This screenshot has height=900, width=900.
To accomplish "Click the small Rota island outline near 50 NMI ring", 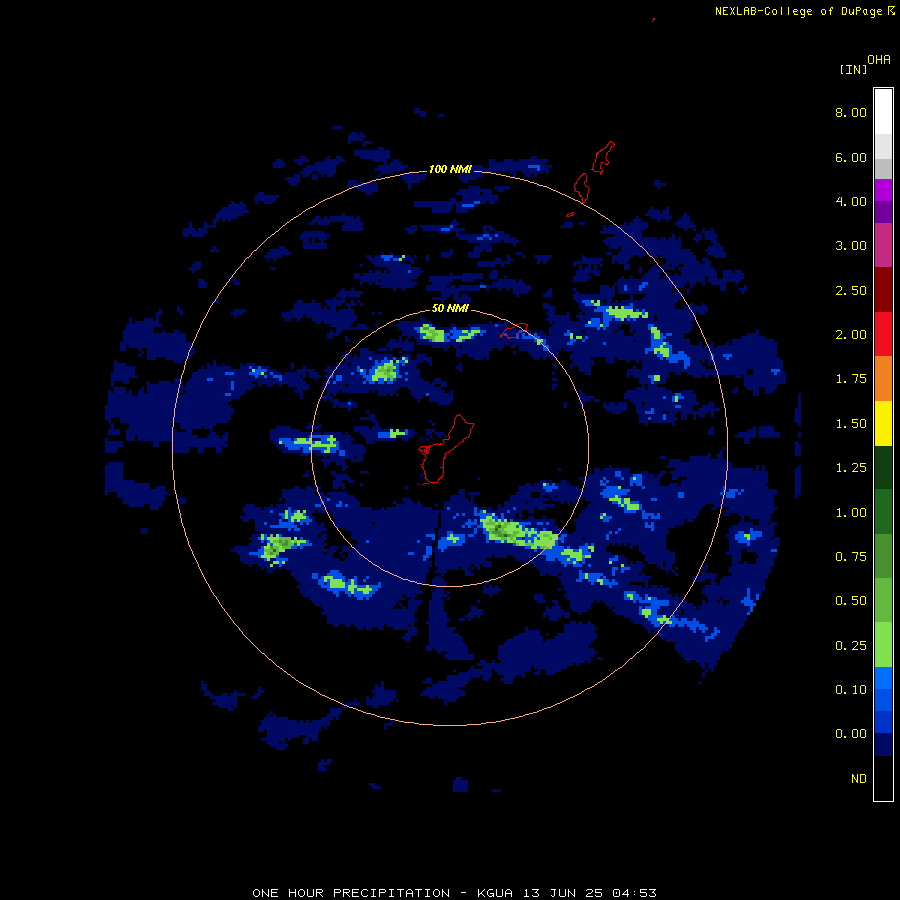I will [x=514, y=331].
